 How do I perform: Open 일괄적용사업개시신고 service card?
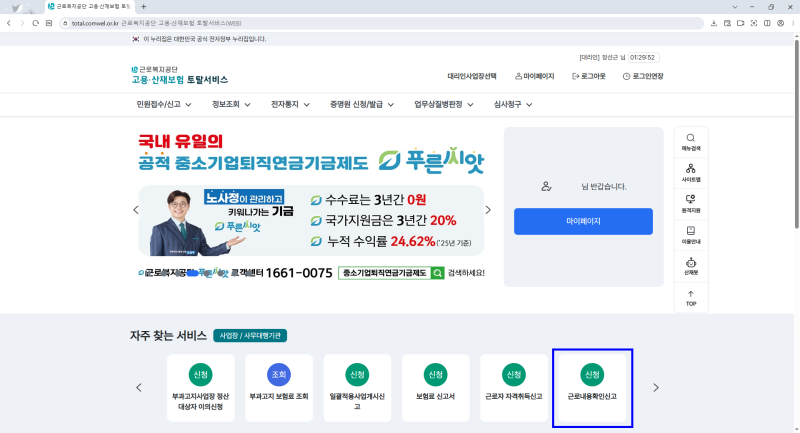[x=357, y=388]
